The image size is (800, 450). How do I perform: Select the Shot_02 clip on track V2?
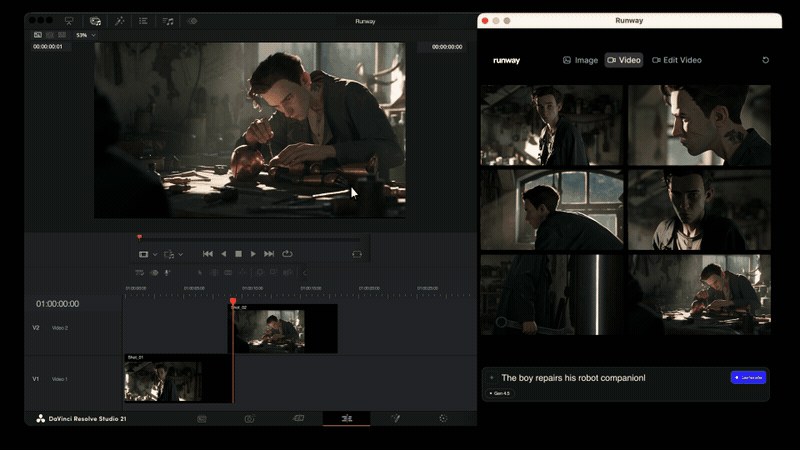click(x=283, y=329)
